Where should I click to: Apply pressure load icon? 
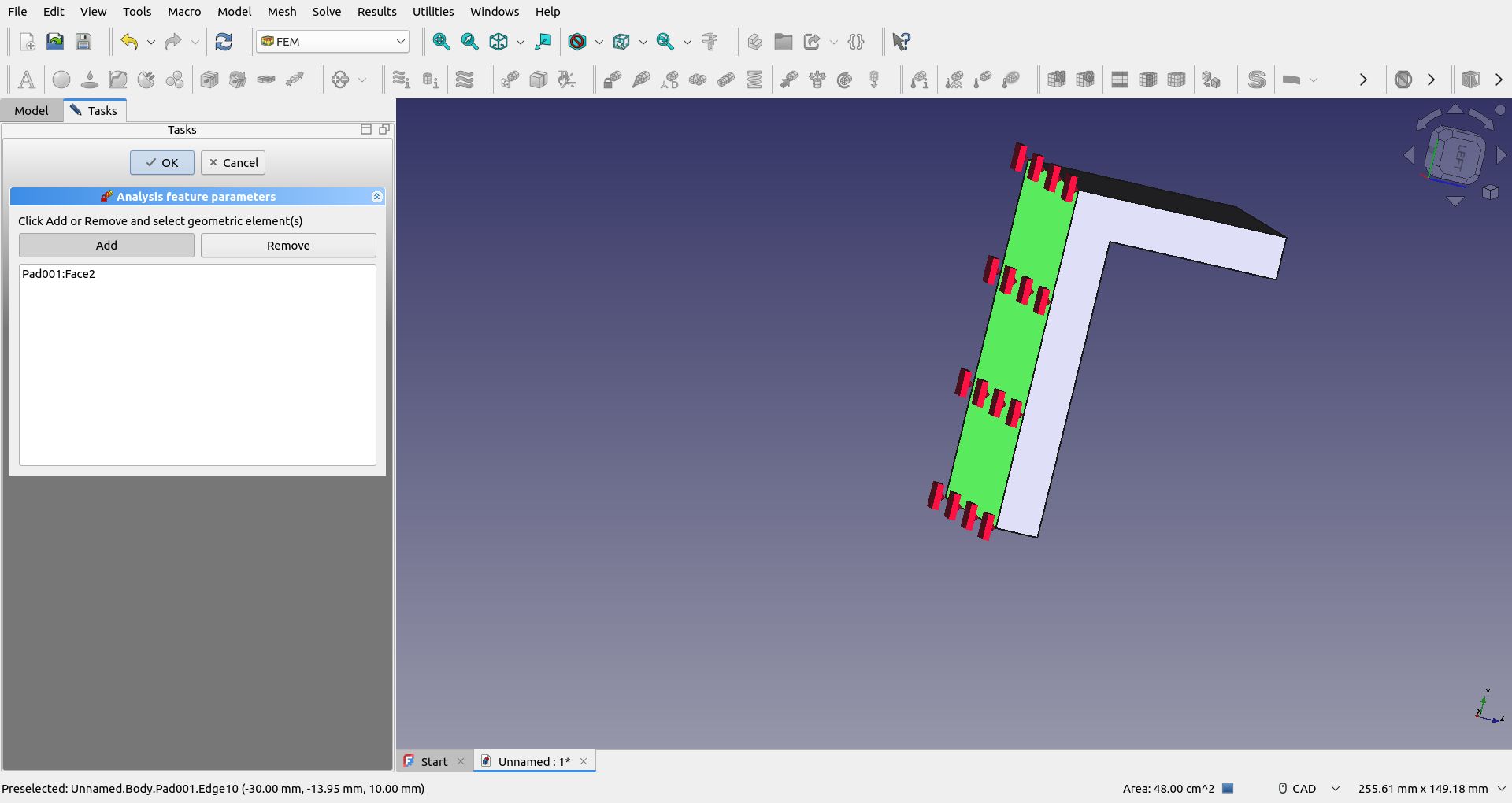click(x=817, y=80)
